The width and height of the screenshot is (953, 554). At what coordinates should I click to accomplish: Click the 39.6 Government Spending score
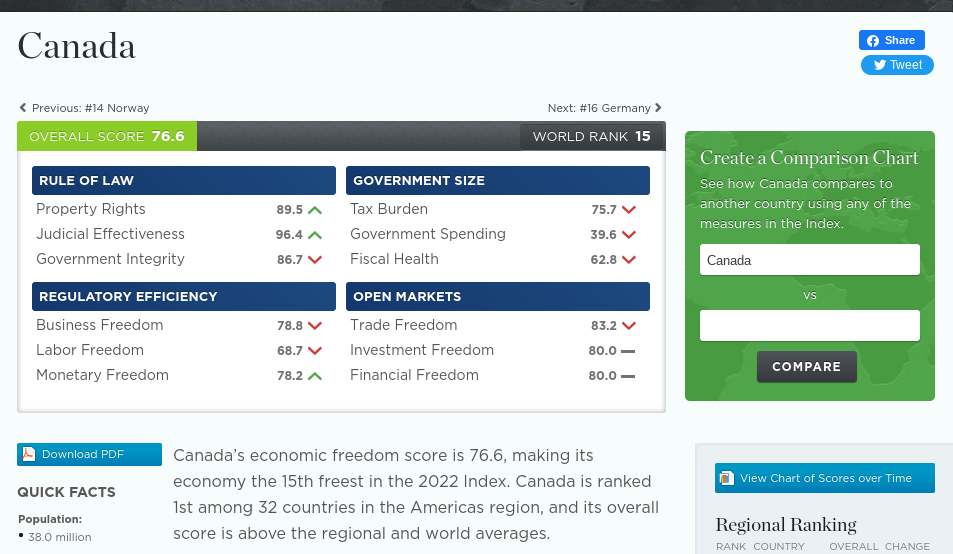click(x=604, y=234)
